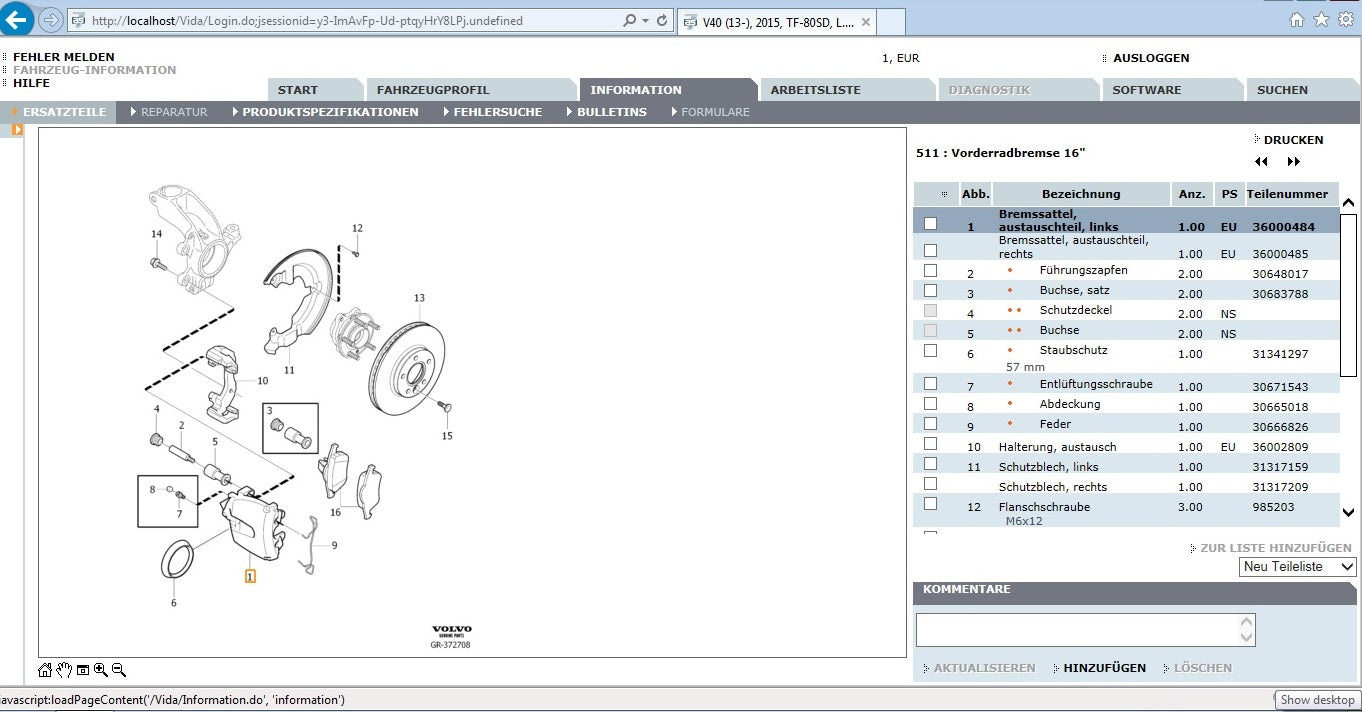Open the Neu Teileliste dropdown

pyautogui.click(x=1298, y=567)
